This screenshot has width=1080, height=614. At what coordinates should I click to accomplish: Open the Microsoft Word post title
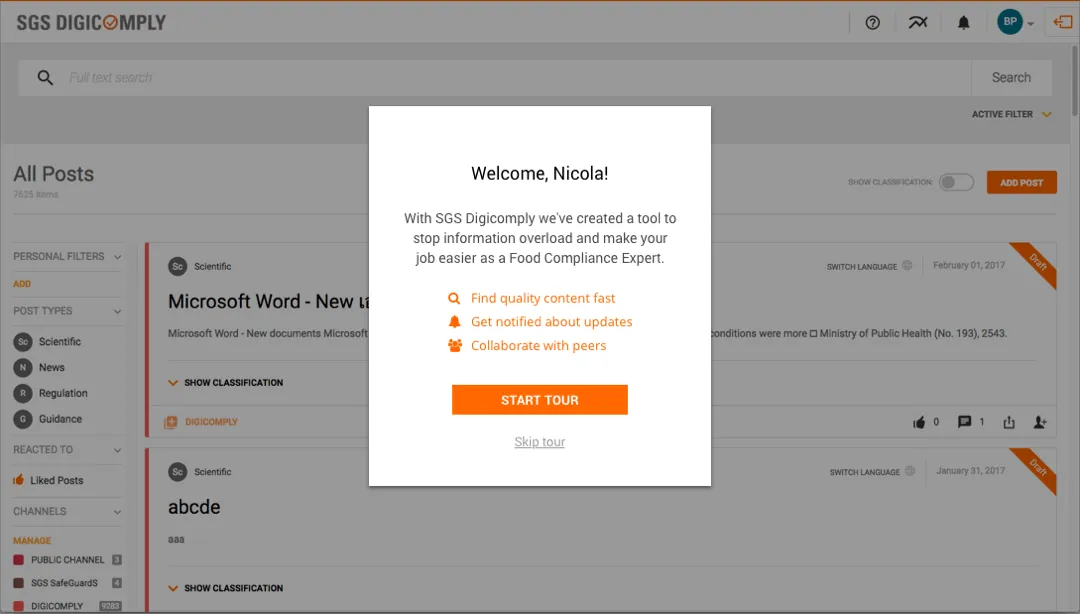coord(269,301)
